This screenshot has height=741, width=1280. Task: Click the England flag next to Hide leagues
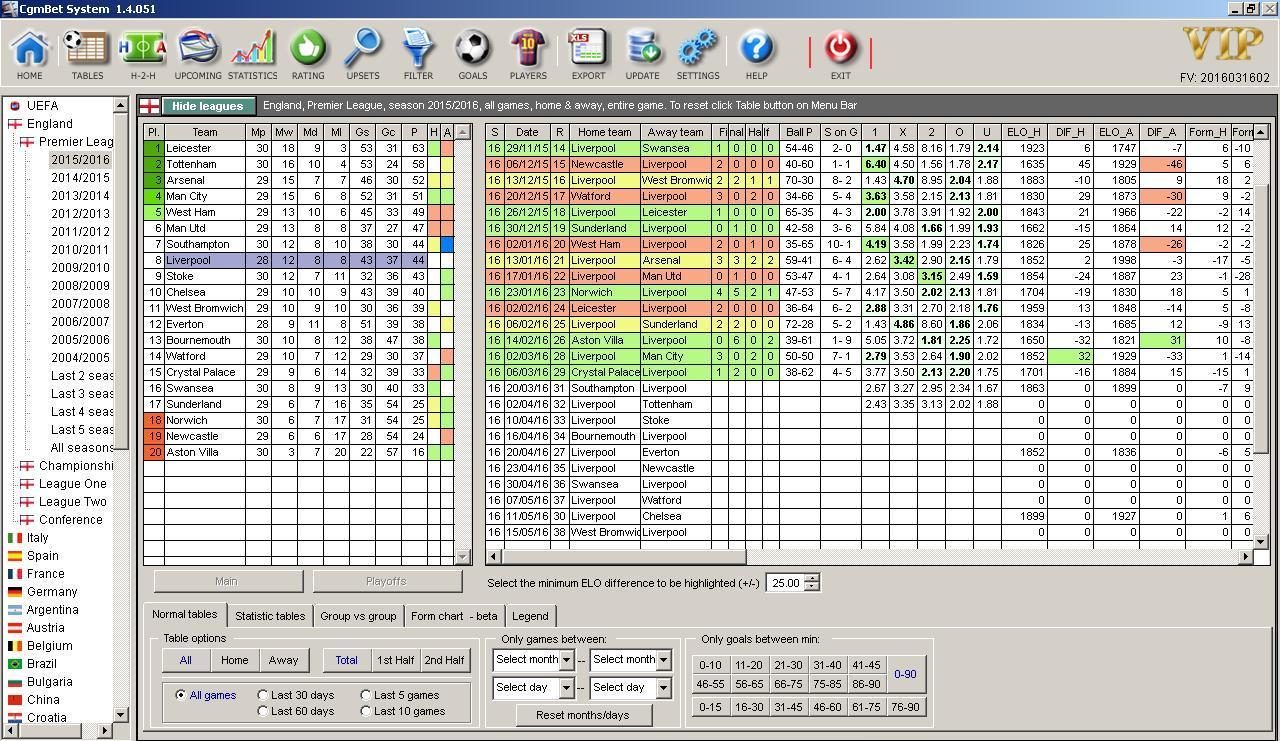tap(149, 106)
